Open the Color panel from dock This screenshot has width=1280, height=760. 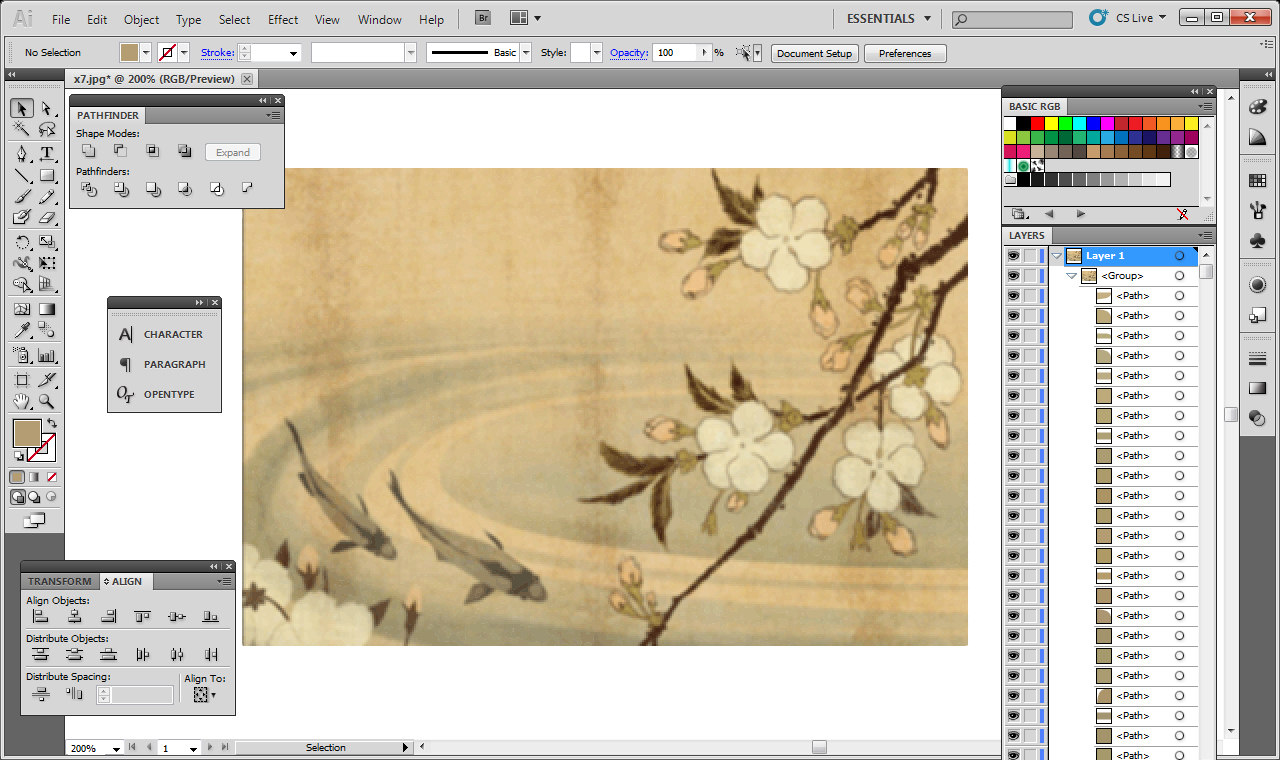1258,107
